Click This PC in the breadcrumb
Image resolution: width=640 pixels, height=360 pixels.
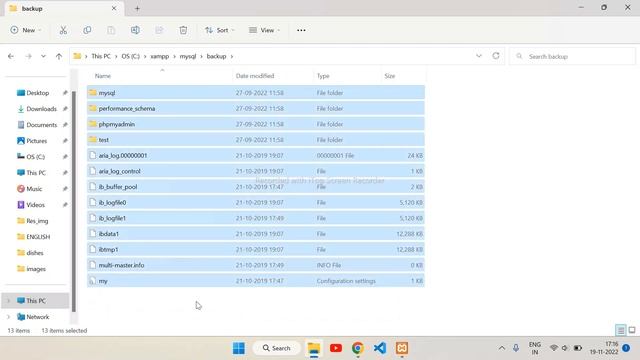click(101, 56)
